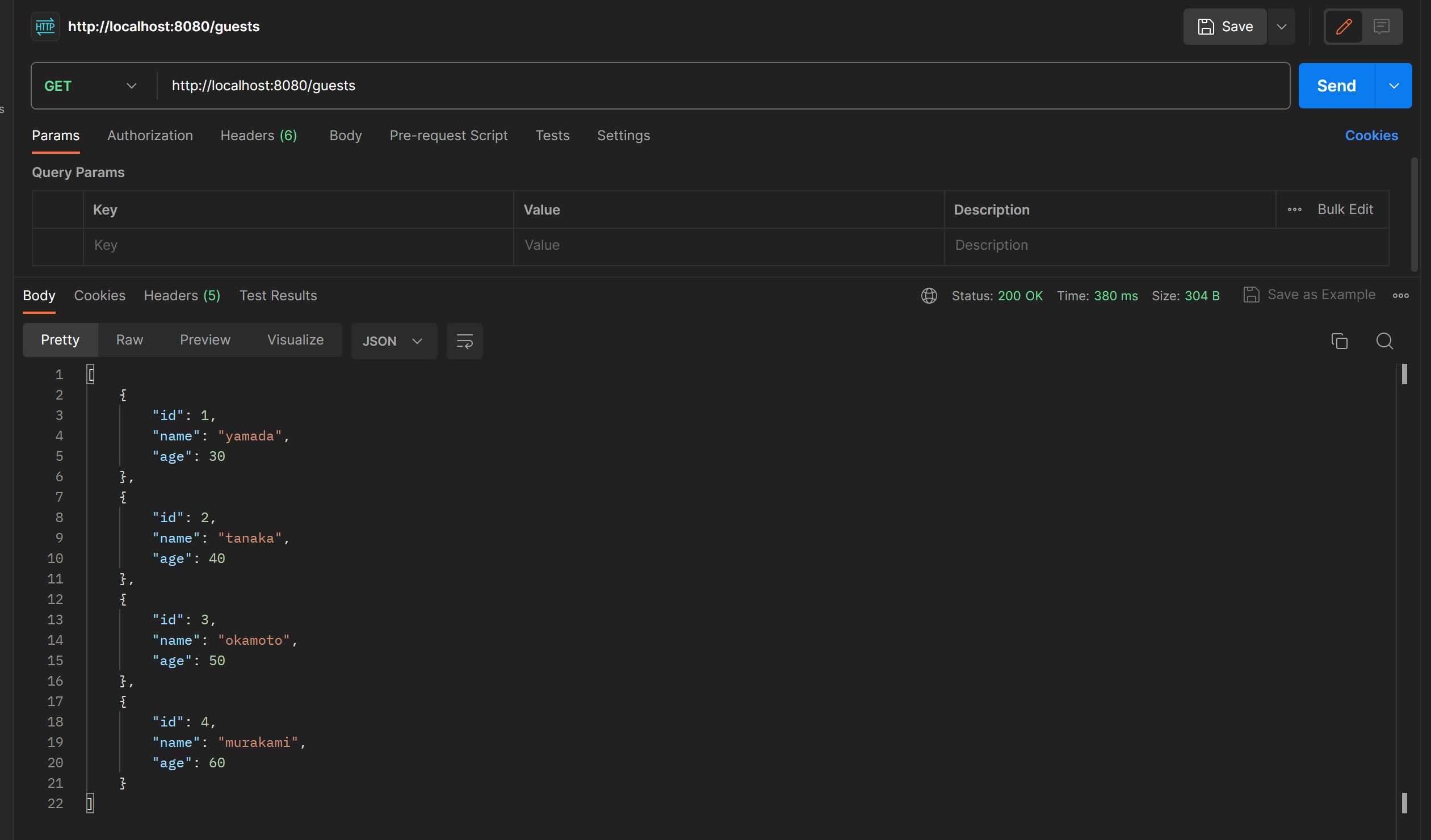
Task: Open Cookies via the link on the right
Action: 1372,135
